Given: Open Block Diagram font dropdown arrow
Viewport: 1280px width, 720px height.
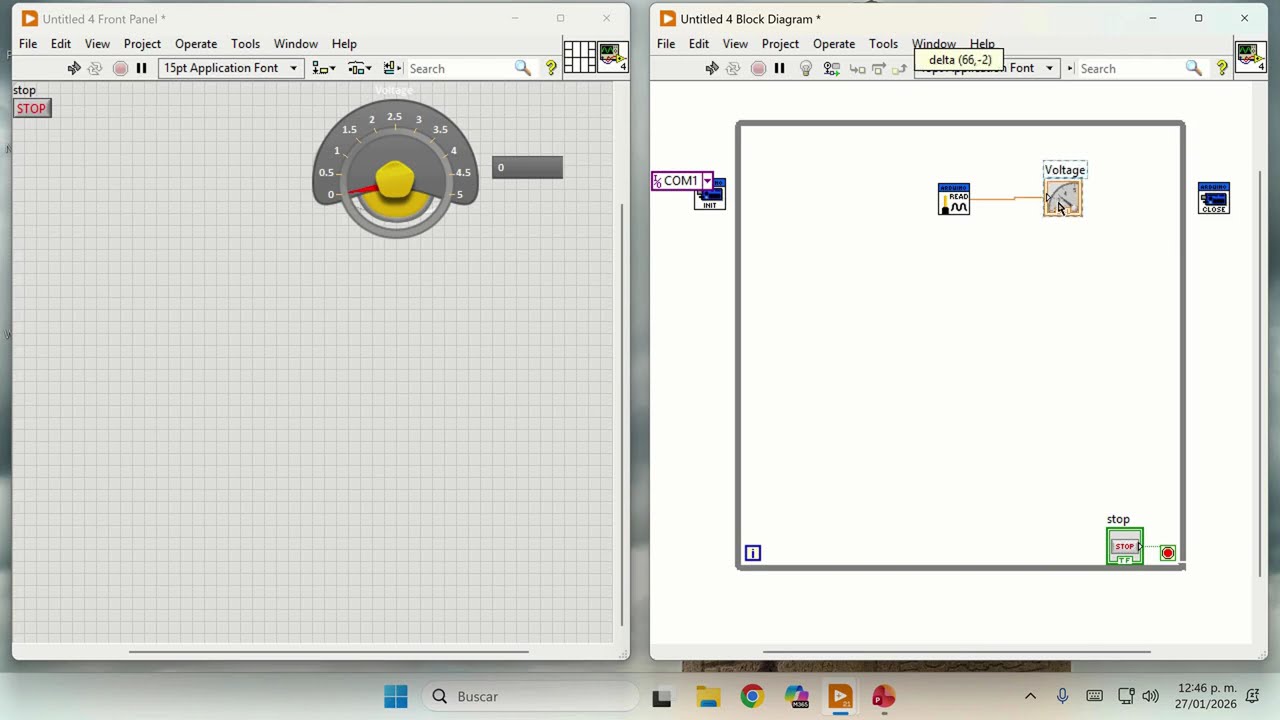Looking at the screenshot, I should point(1049,68).
